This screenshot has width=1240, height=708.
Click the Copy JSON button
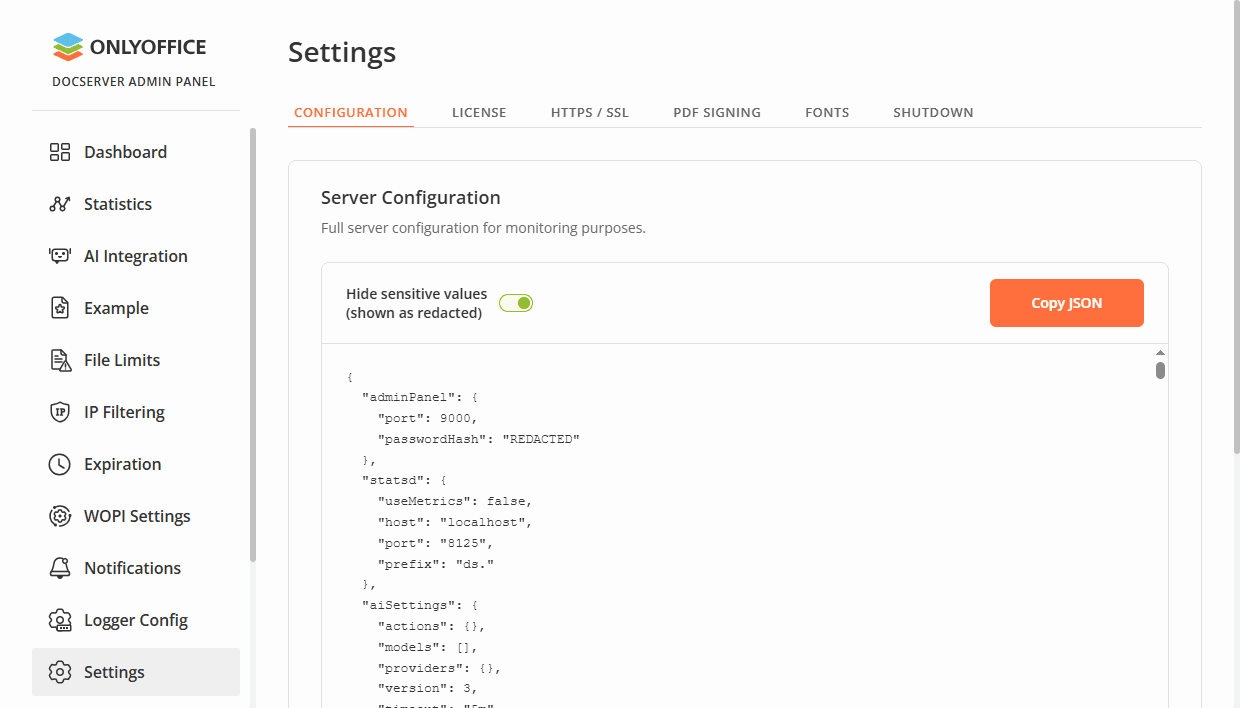(1066, 302)
